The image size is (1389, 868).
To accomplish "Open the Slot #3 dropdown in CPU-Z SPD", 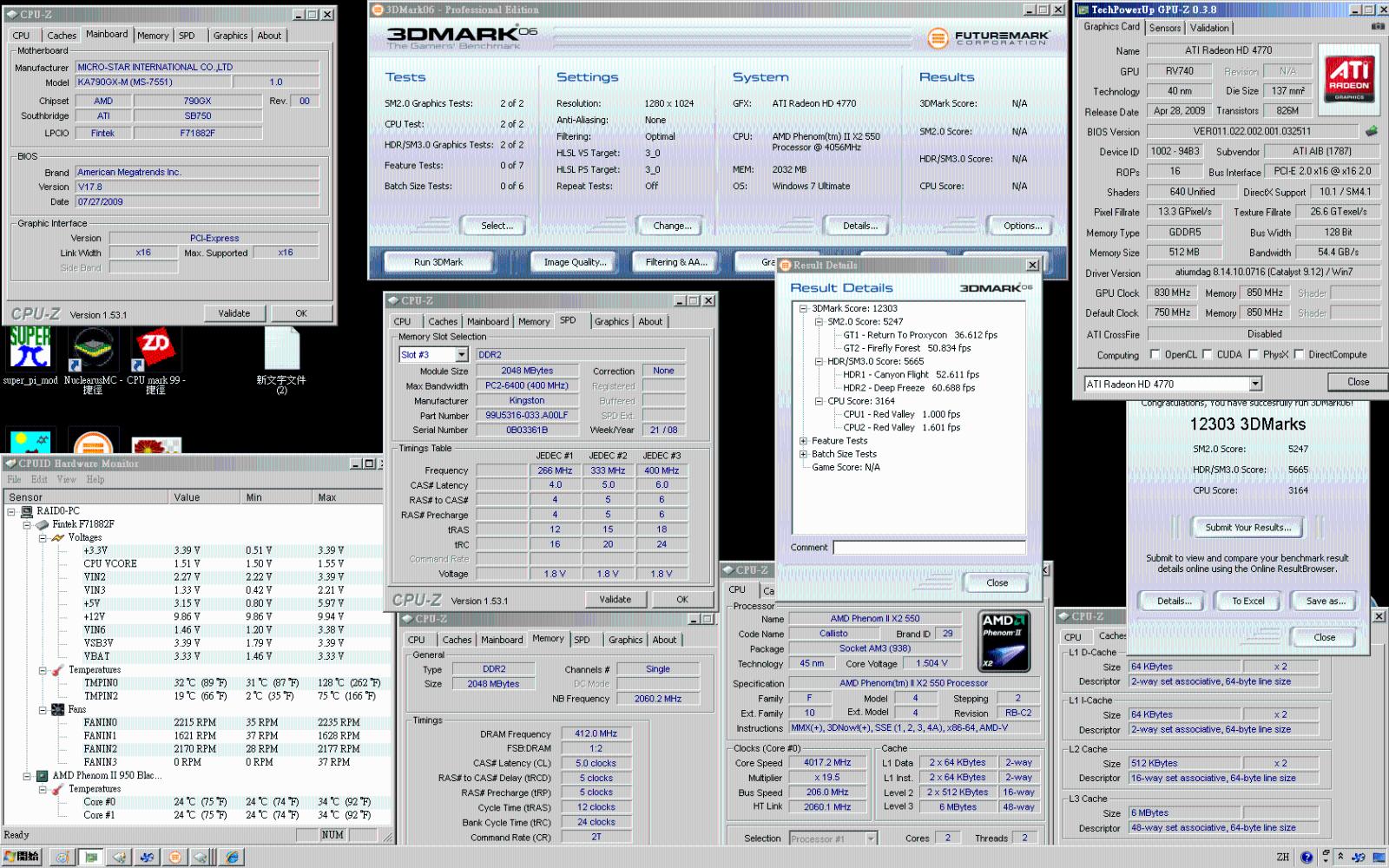I will coord(461,354).
